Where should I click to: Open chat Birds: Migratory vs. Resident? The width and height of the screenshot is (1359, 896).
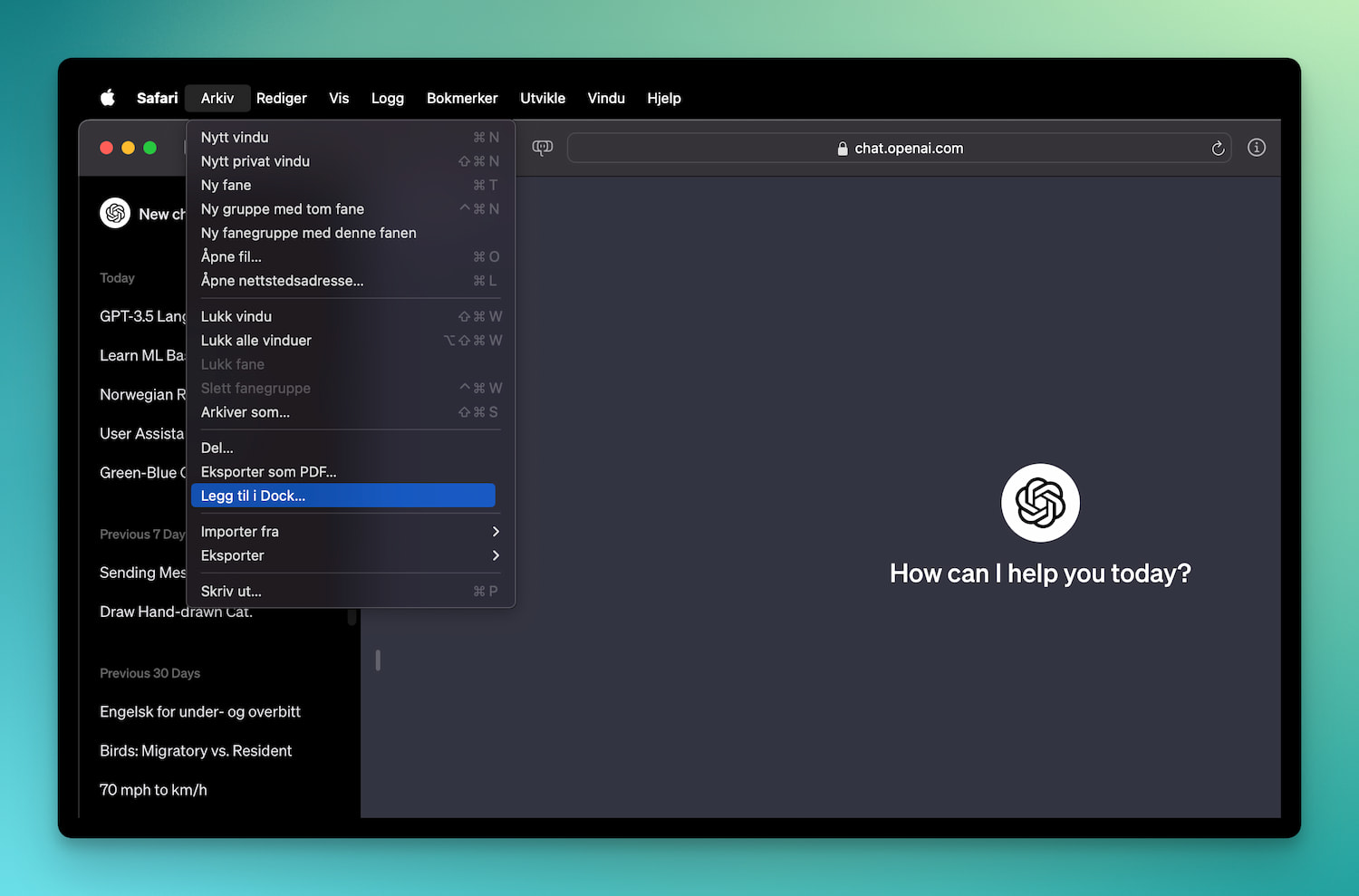[x=196, y=751]
